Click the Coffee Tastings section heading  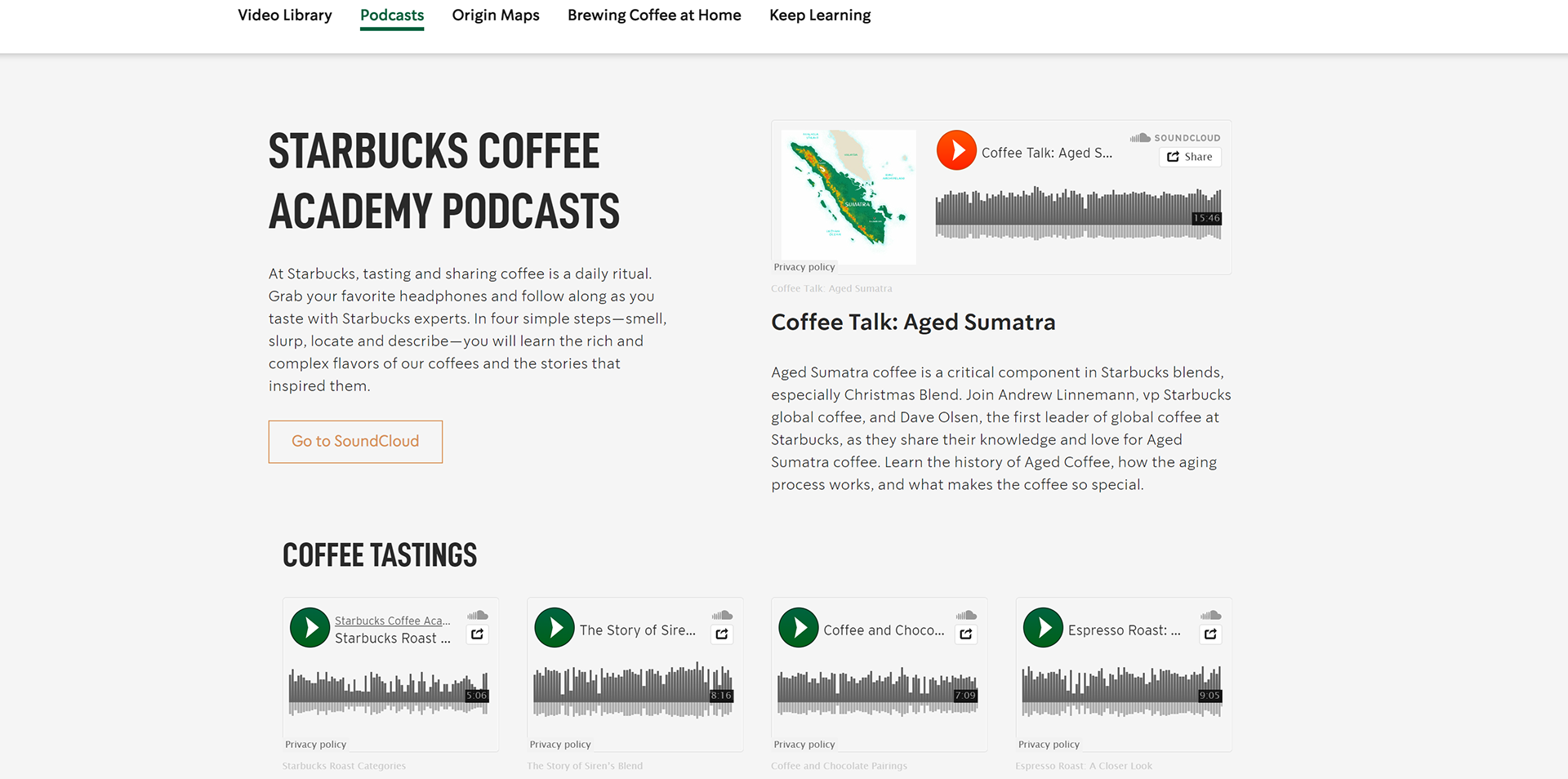pos(380,555)
